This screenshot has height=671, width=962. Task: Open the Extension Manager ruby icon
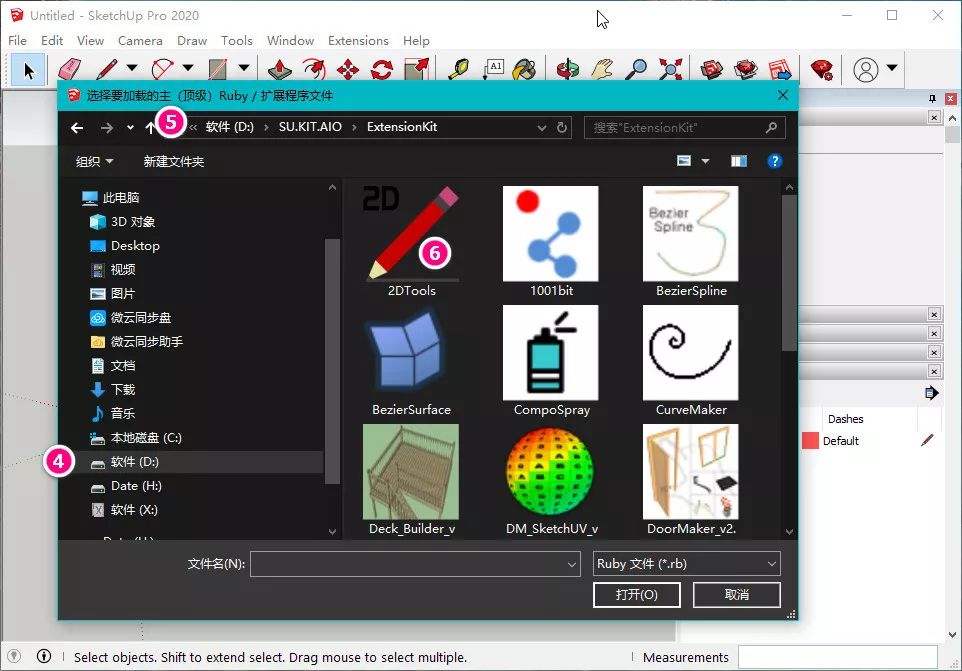click(x=822, y=69)
